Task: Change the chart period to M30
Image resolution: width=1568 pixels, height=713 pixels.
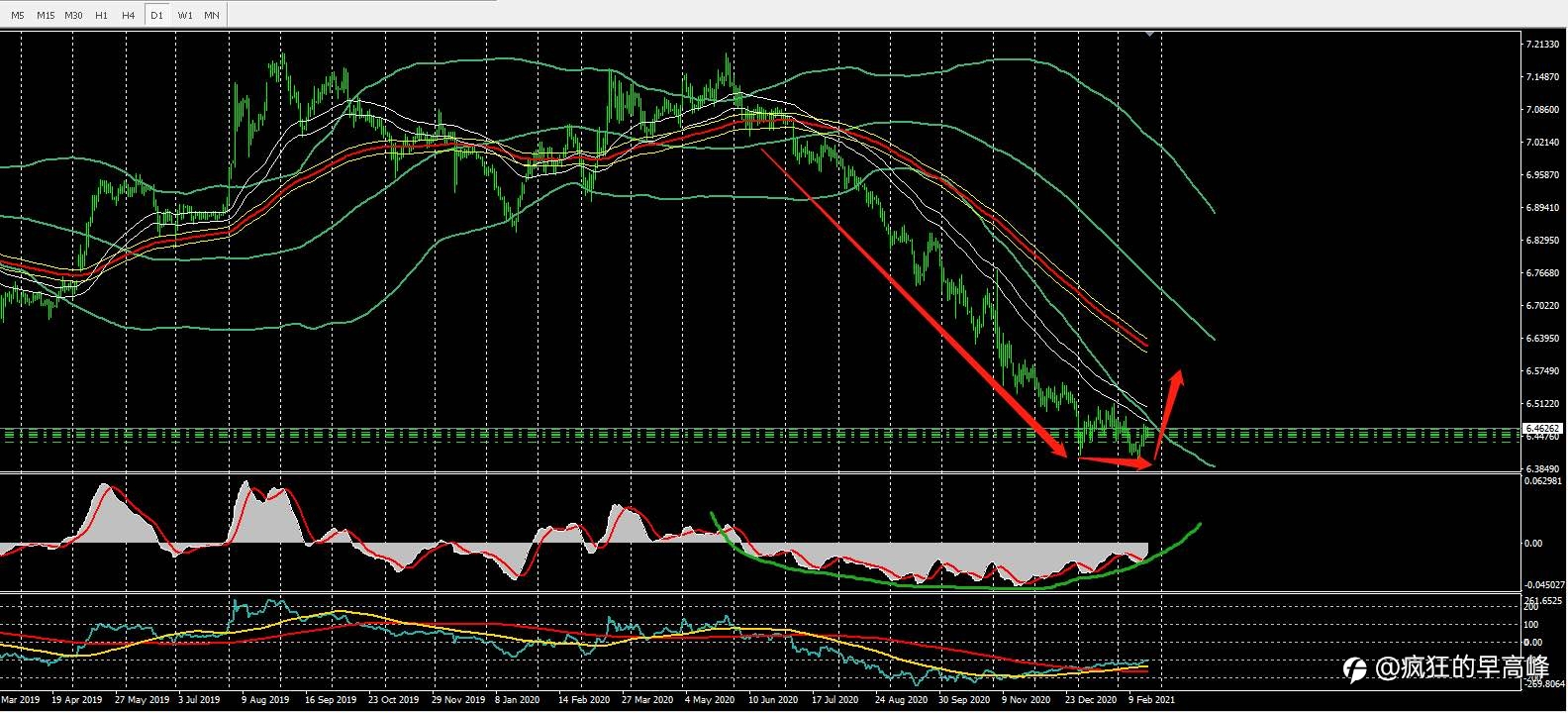Action: click(73, 15)
